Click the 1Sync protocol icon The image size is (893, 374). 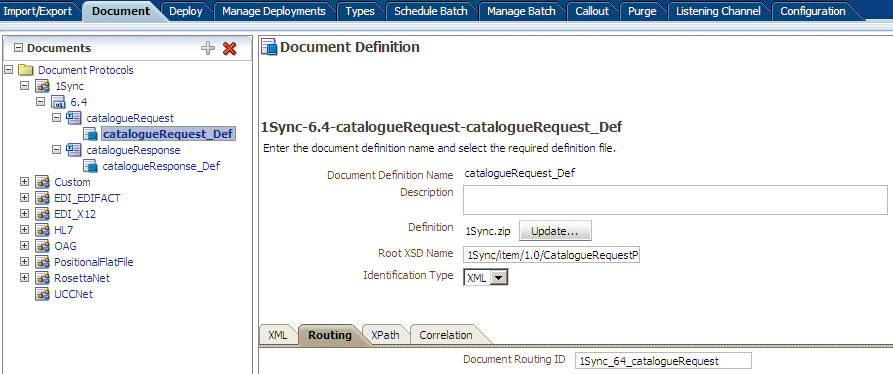pos(43,86)
